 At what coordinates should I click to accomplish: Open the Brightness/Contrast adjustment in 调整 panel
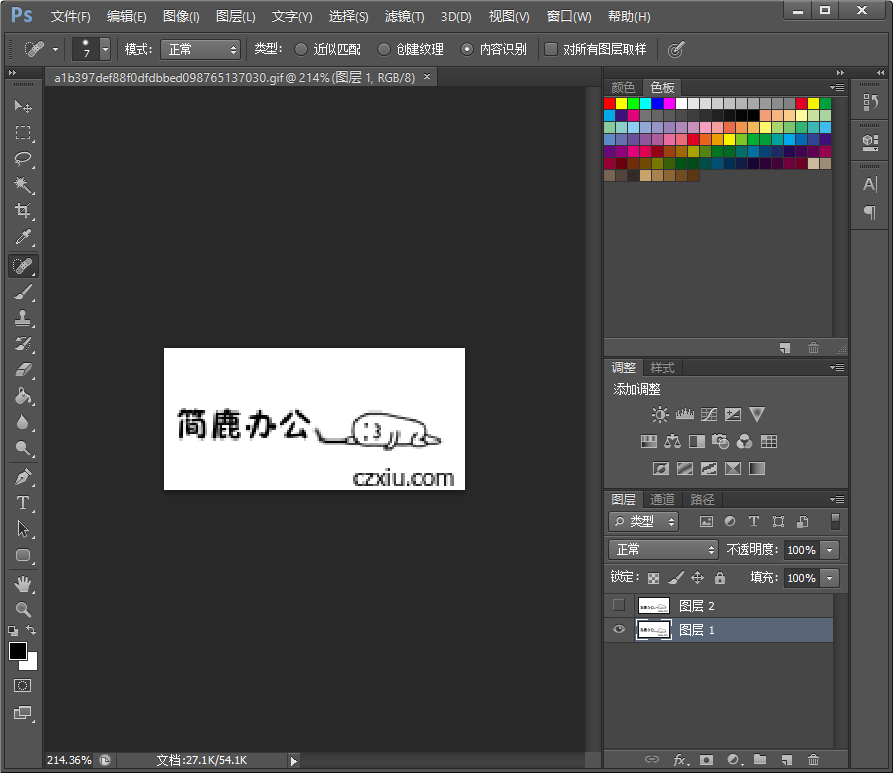click(x=658, y=412)
